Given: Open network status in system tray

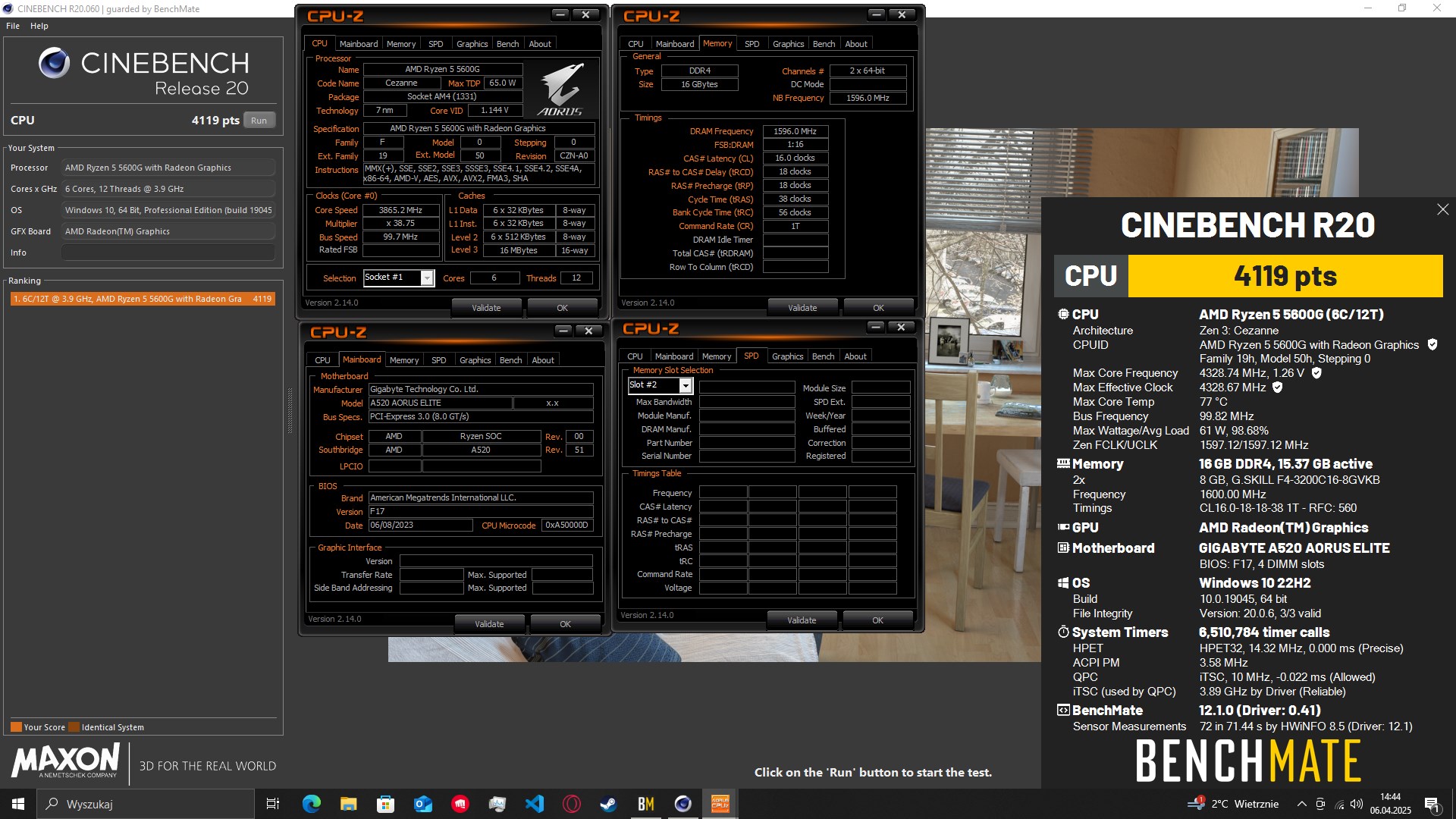Looking at the screenshot, I should pyautogui.click(x=1339, y=804).
